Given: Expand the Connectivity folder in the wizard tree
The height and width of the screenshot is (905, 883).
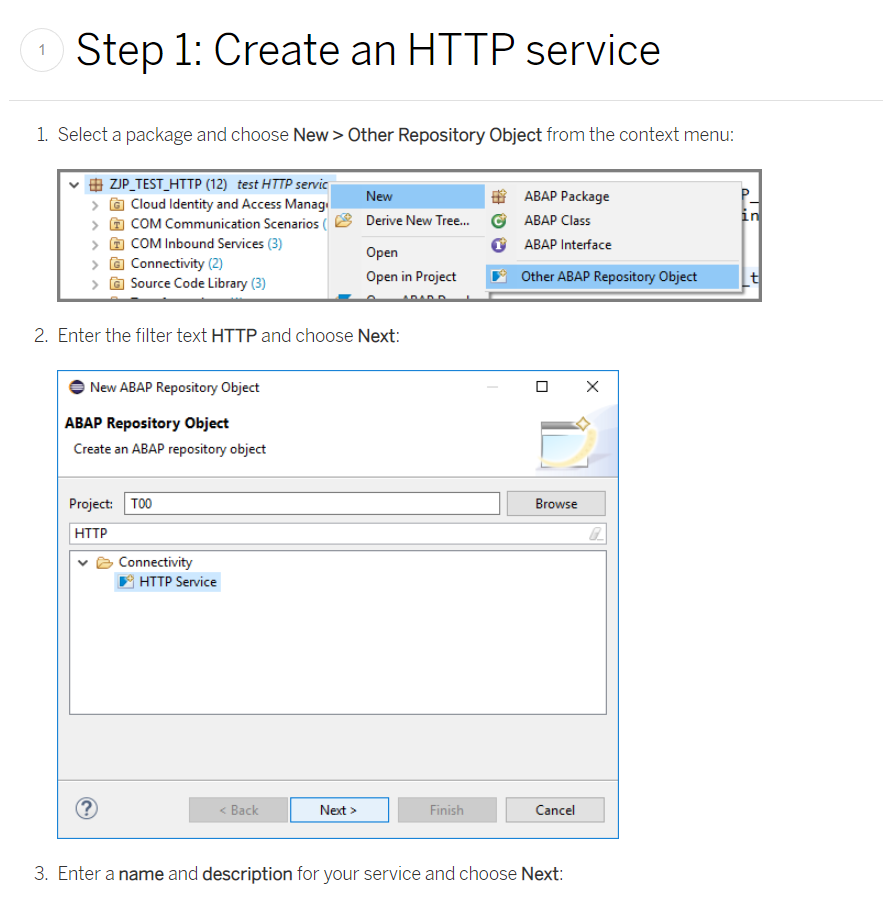Looking at the screenshot, I should point(82,562).
